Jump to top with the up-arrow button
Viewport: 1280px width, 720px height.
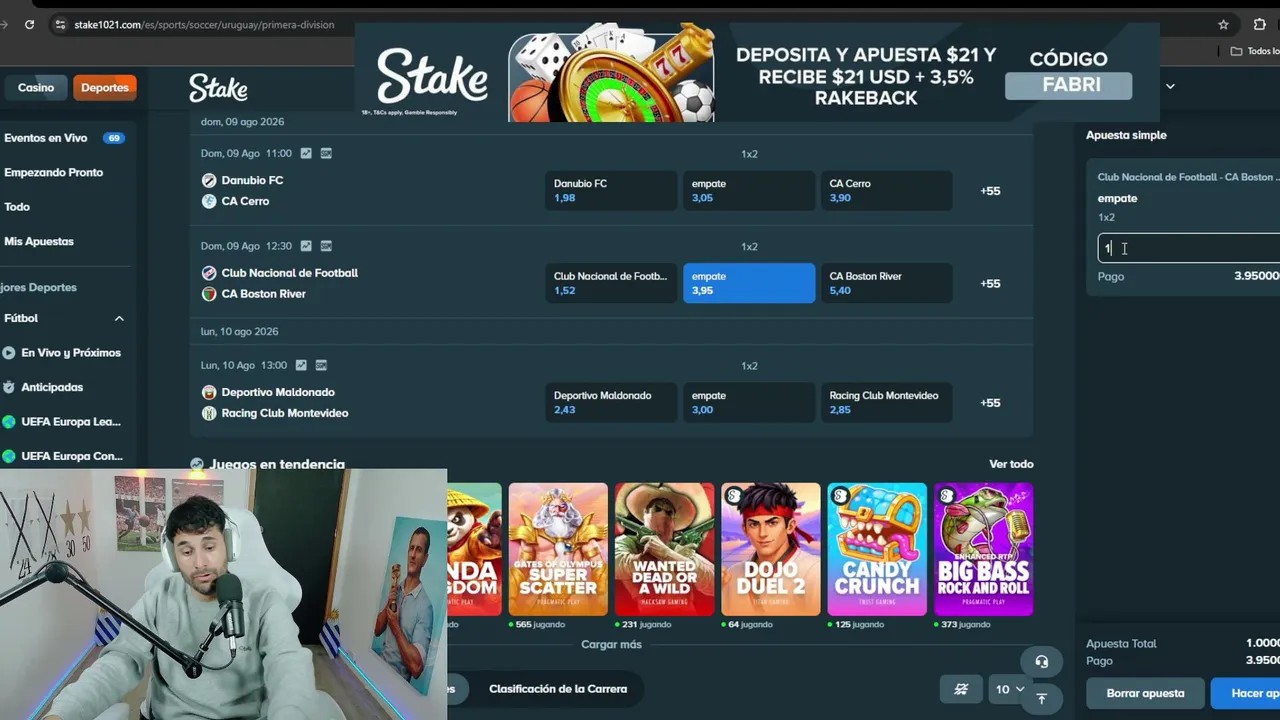click(x=1041, y=698)
